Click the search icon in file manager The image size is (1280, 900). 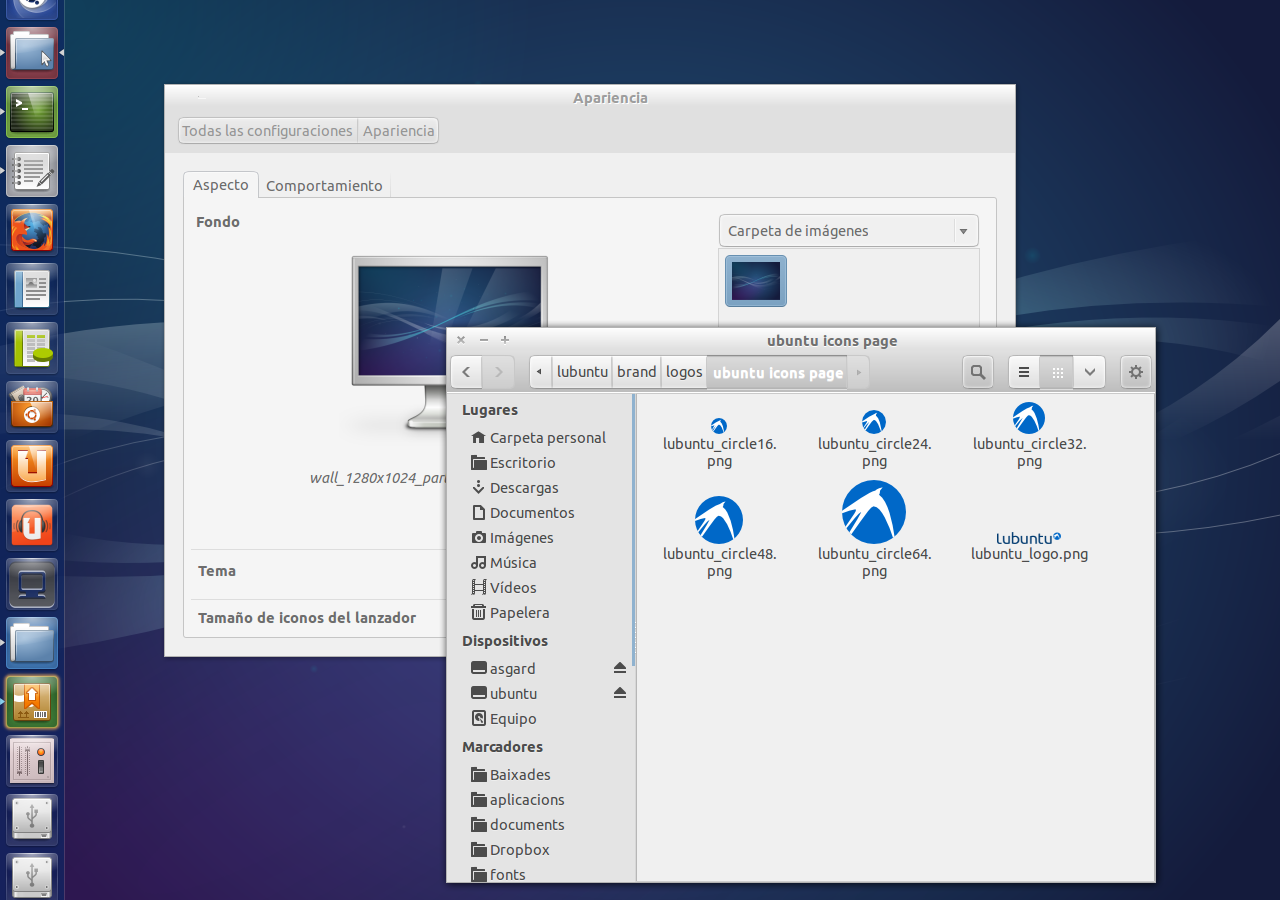pos(977,372)
